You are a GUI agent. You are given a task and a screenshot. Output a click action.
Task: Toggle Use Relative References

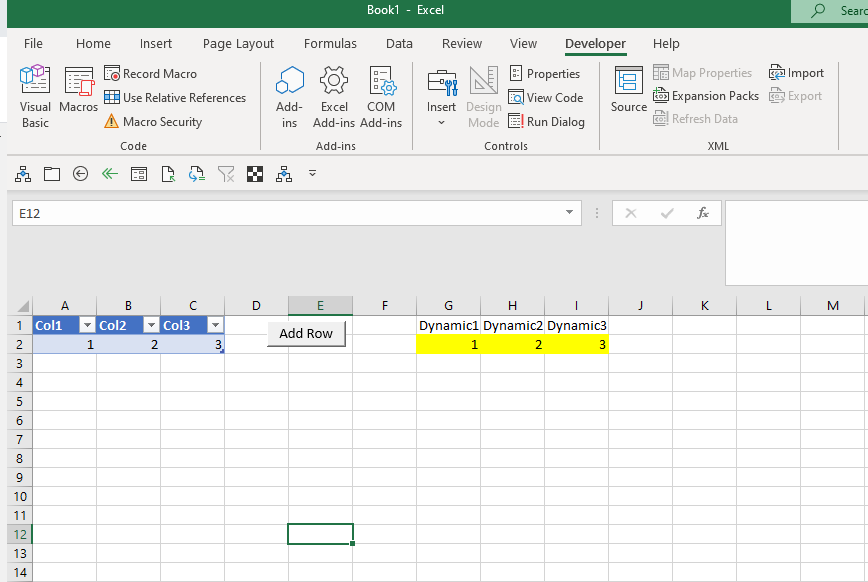pos(175,97)
